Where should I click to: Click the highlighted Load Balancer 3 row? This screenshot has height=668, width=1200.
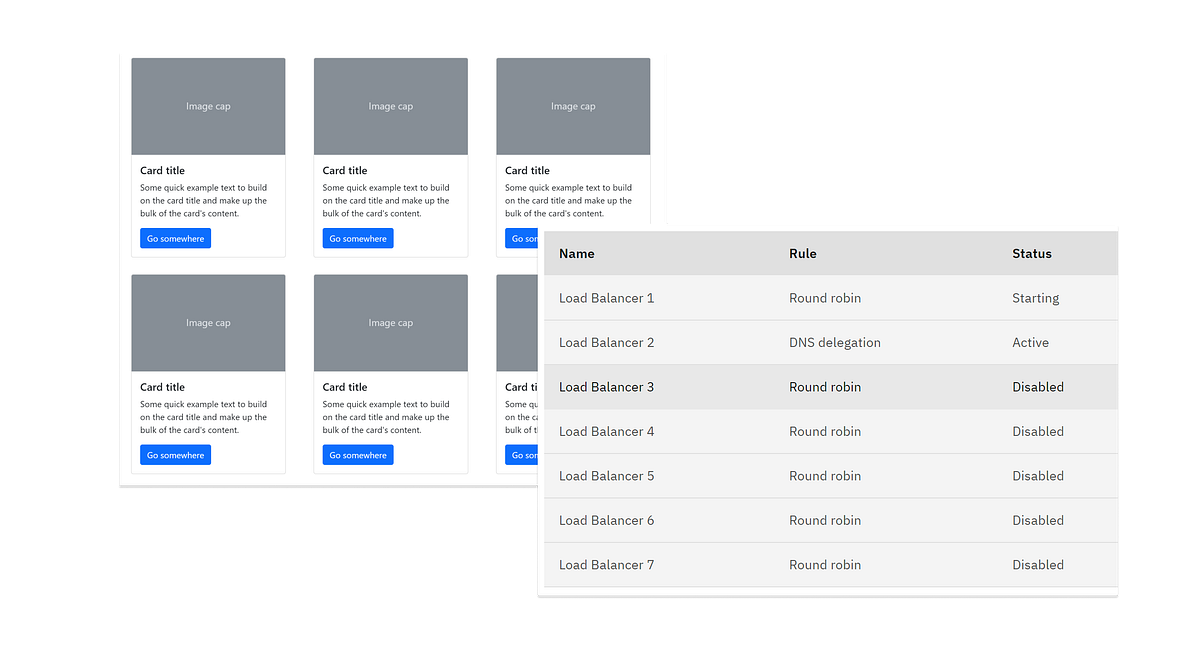tap(606, 386)
